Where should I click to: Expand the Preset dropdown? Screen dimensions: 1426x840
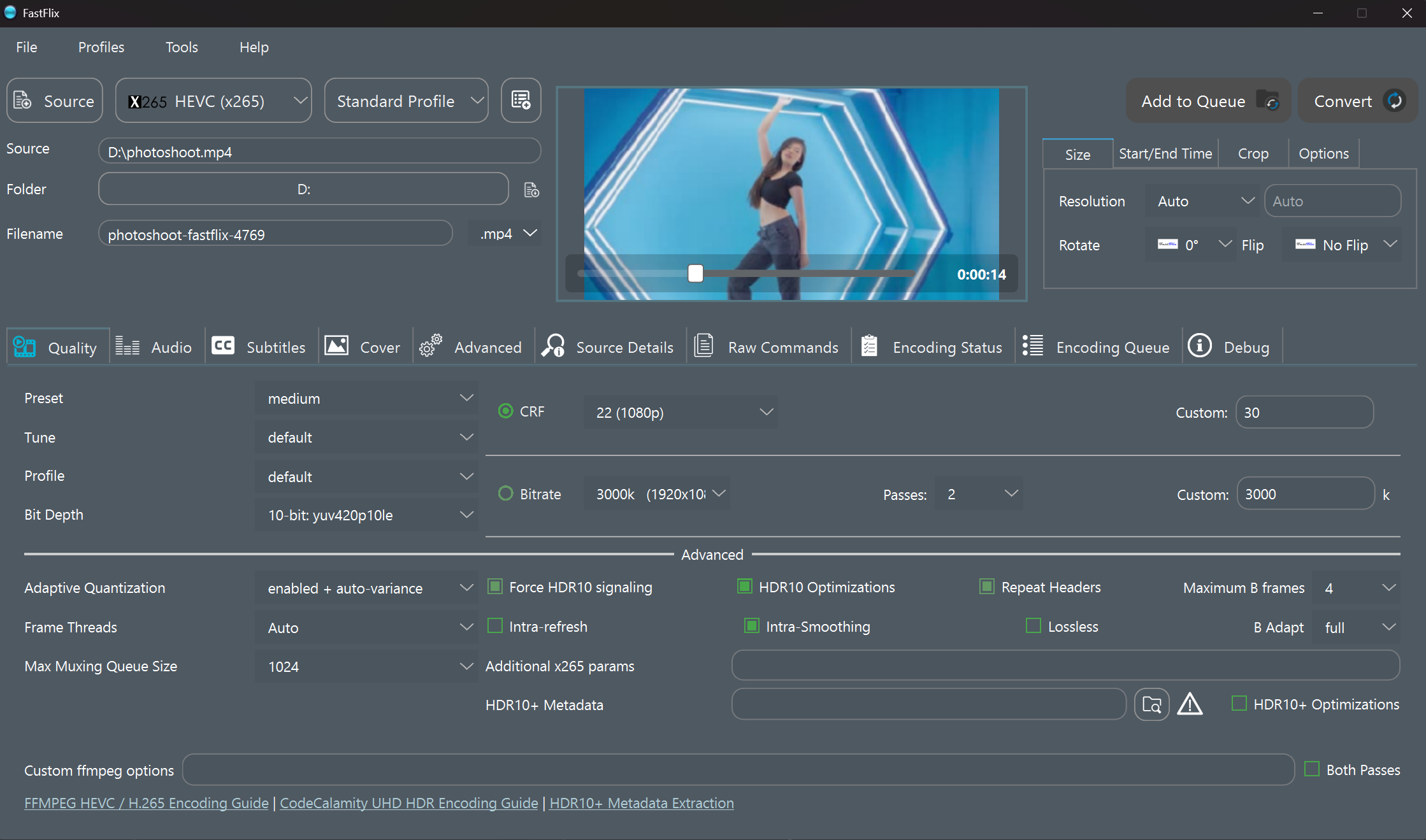[366, 398]
